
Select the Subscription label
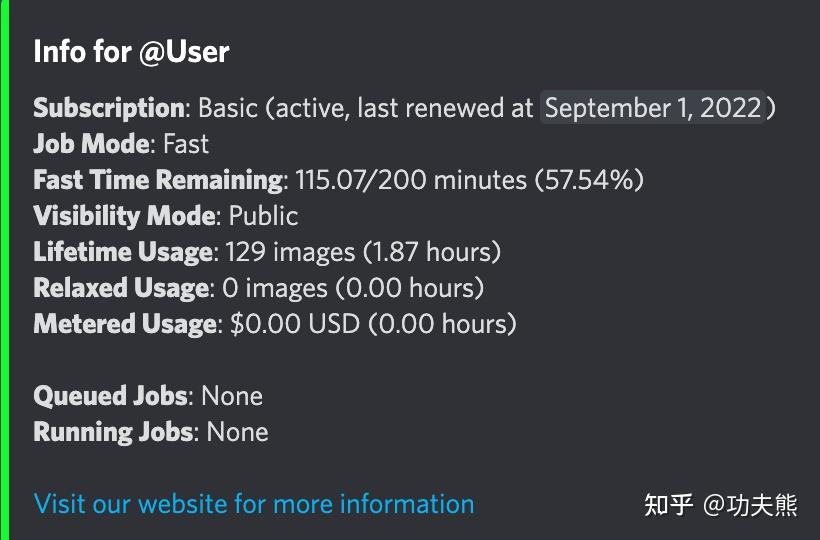[109, 108]
